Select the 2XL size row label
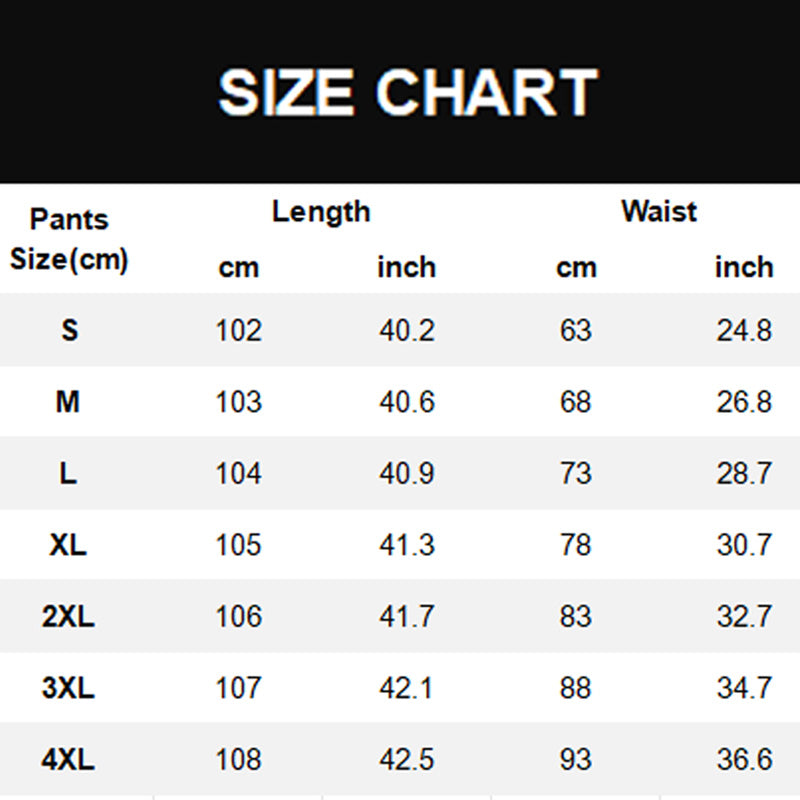Screen dimensions: 800x800 [x=68, y=616]
